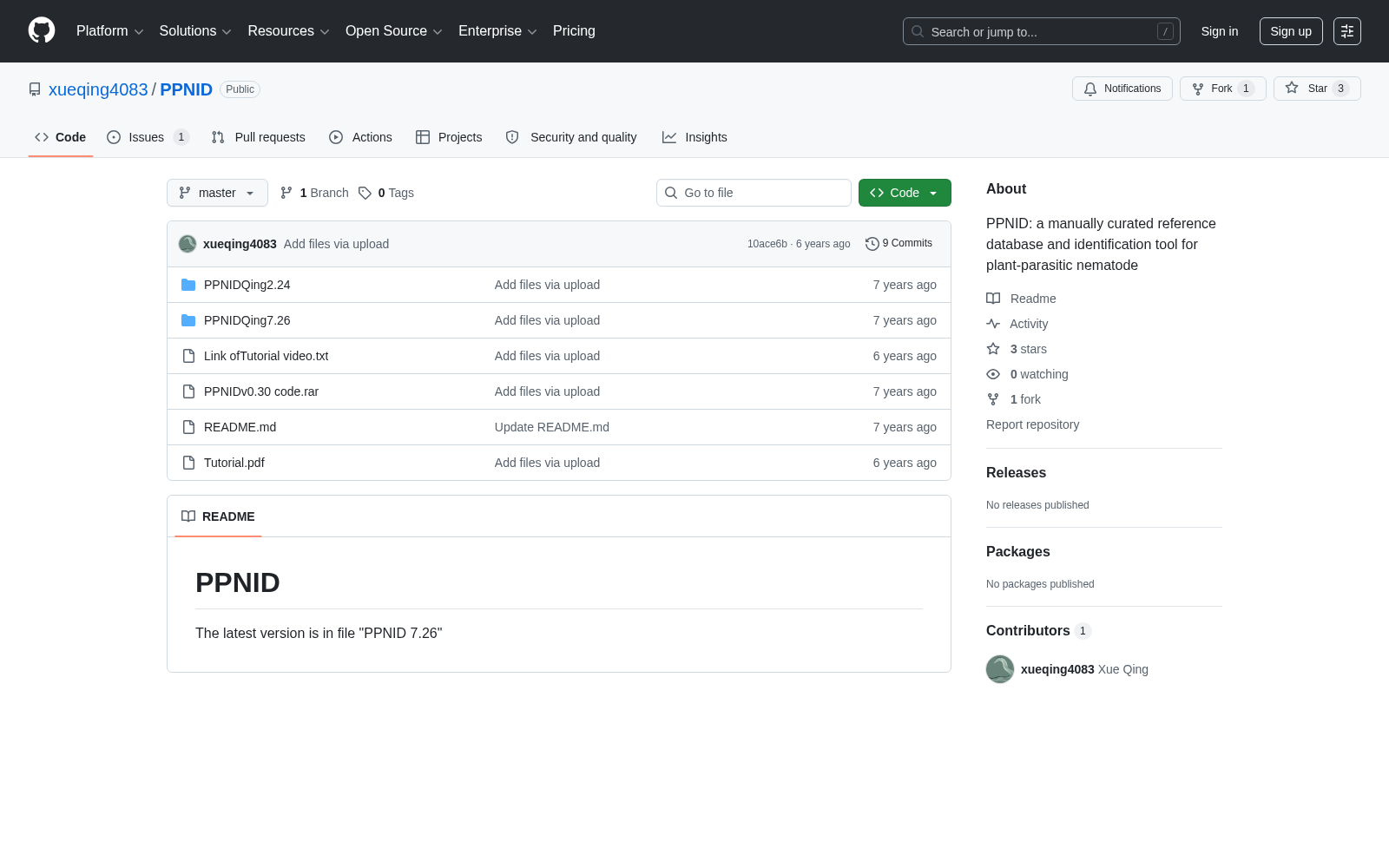Screen dimensions: 1389x868
Task: Open the PPNIDv0.30 code.rar file name
Action: (261, 391)
